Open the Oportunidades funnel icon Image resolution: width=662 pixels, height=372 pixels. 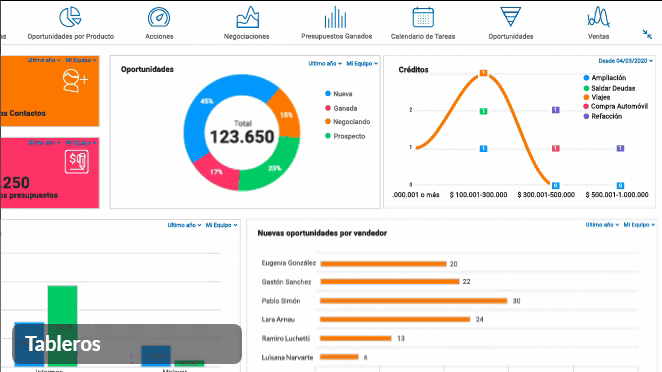click(510, 17)
